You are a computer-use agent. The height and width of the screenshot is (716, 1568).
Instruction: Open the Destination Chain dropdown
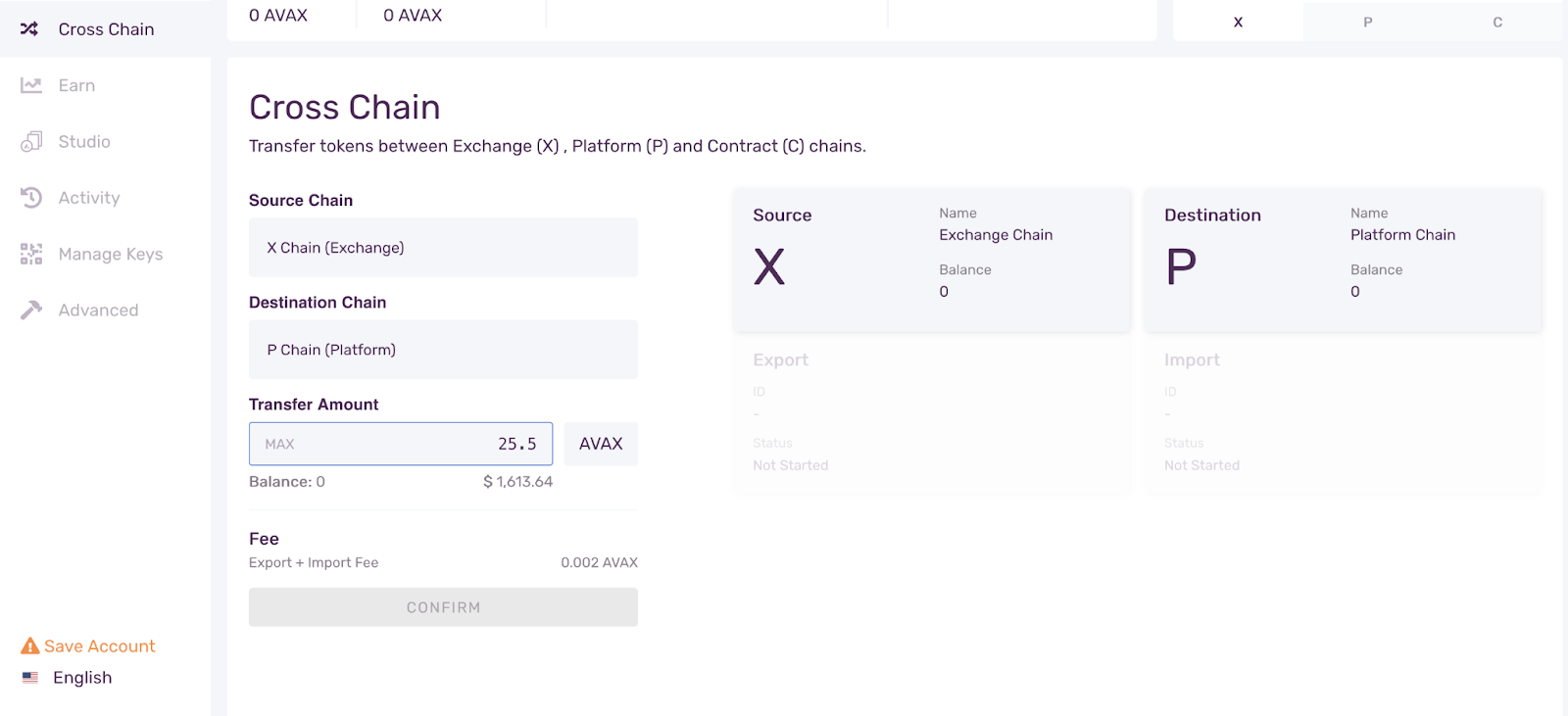point(443,350)
